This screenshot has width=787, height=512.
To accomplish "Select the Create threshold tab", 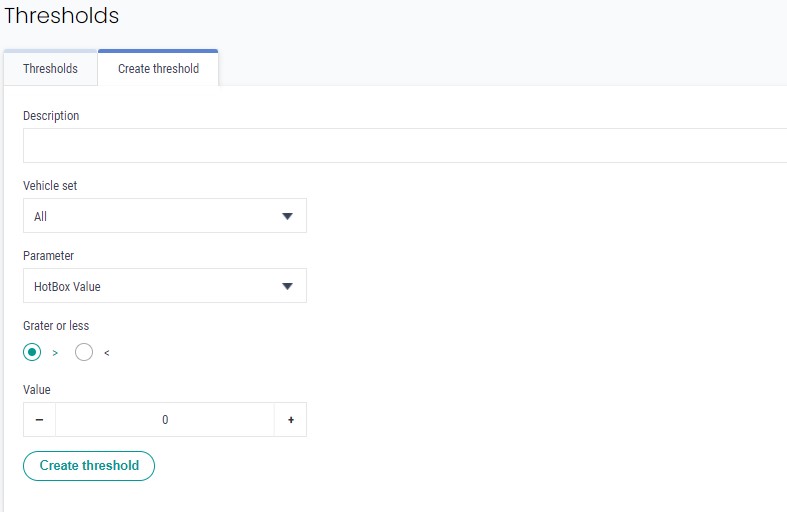I will pyautogui.click(x=158, y=69).
